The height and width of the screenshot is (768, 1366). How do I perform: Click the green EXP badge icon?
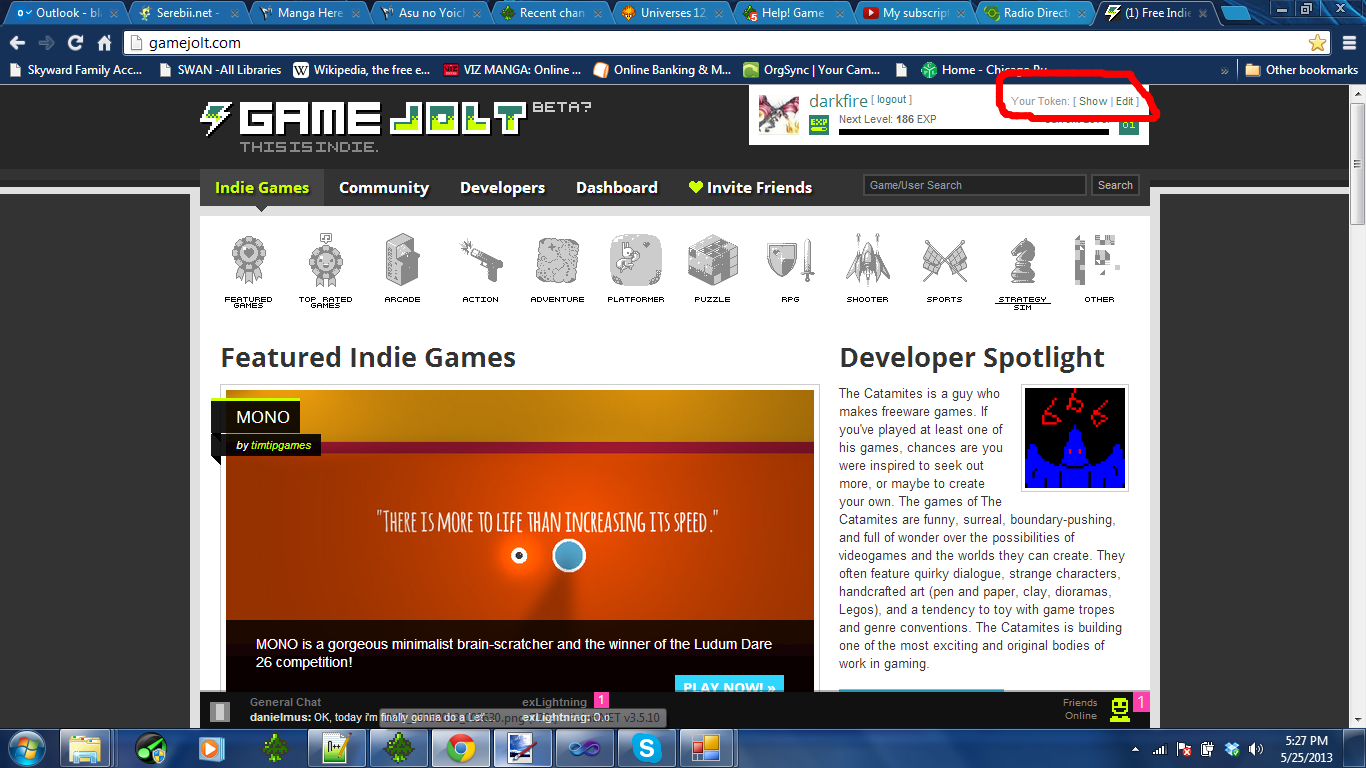click(819, 125)
